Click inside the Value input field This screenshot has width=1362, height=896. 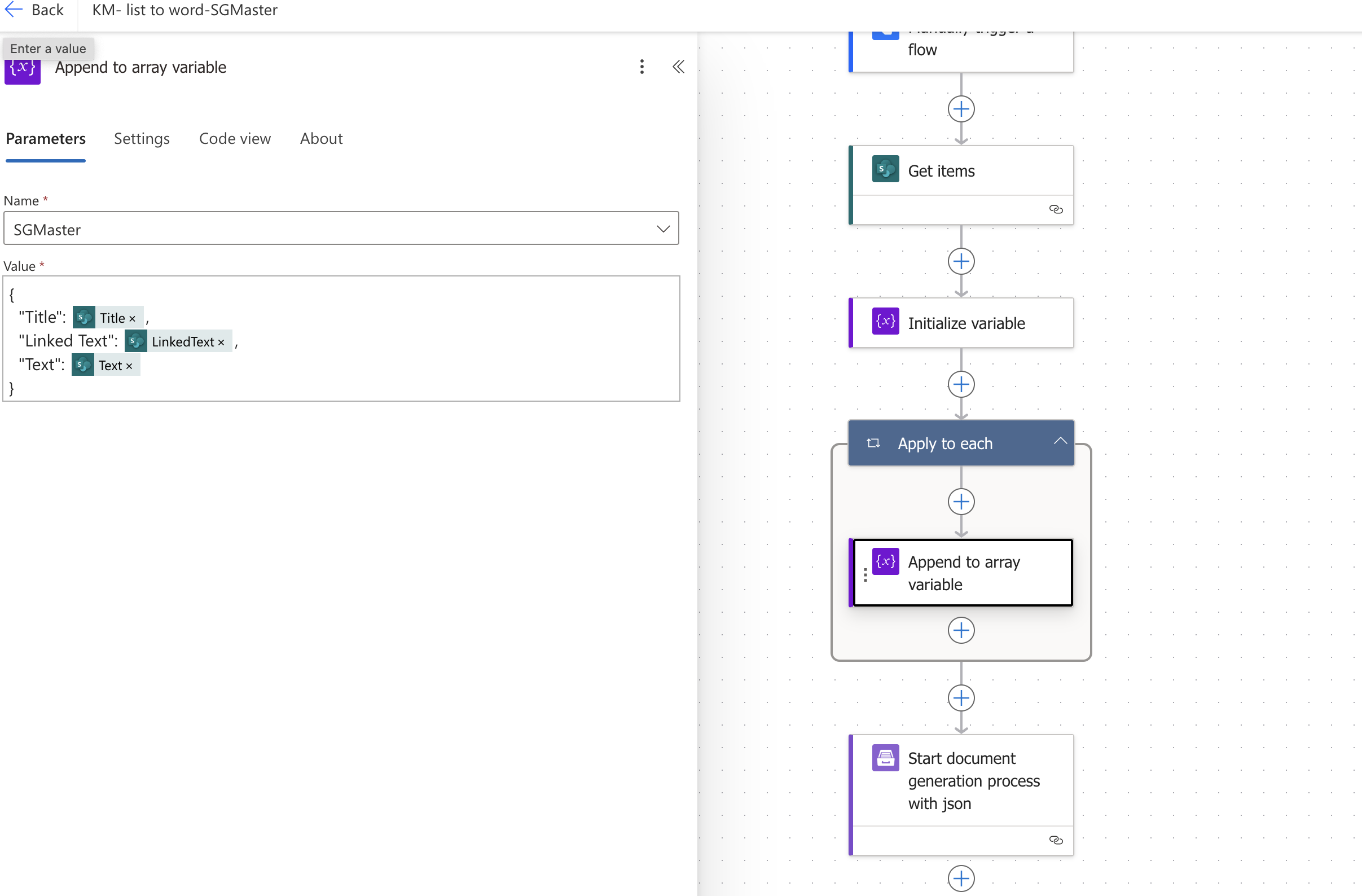point(401,366)
